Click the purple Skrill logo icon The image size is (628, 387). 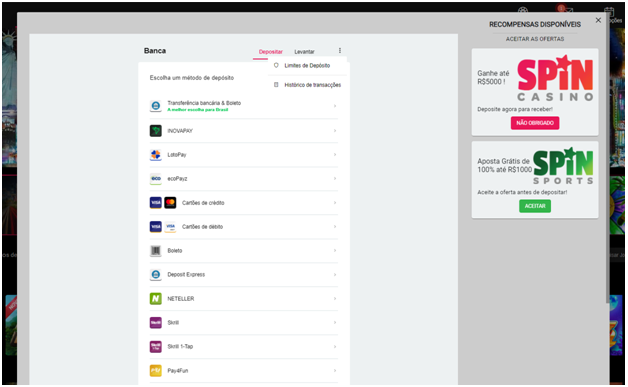[x=156, y=322]
